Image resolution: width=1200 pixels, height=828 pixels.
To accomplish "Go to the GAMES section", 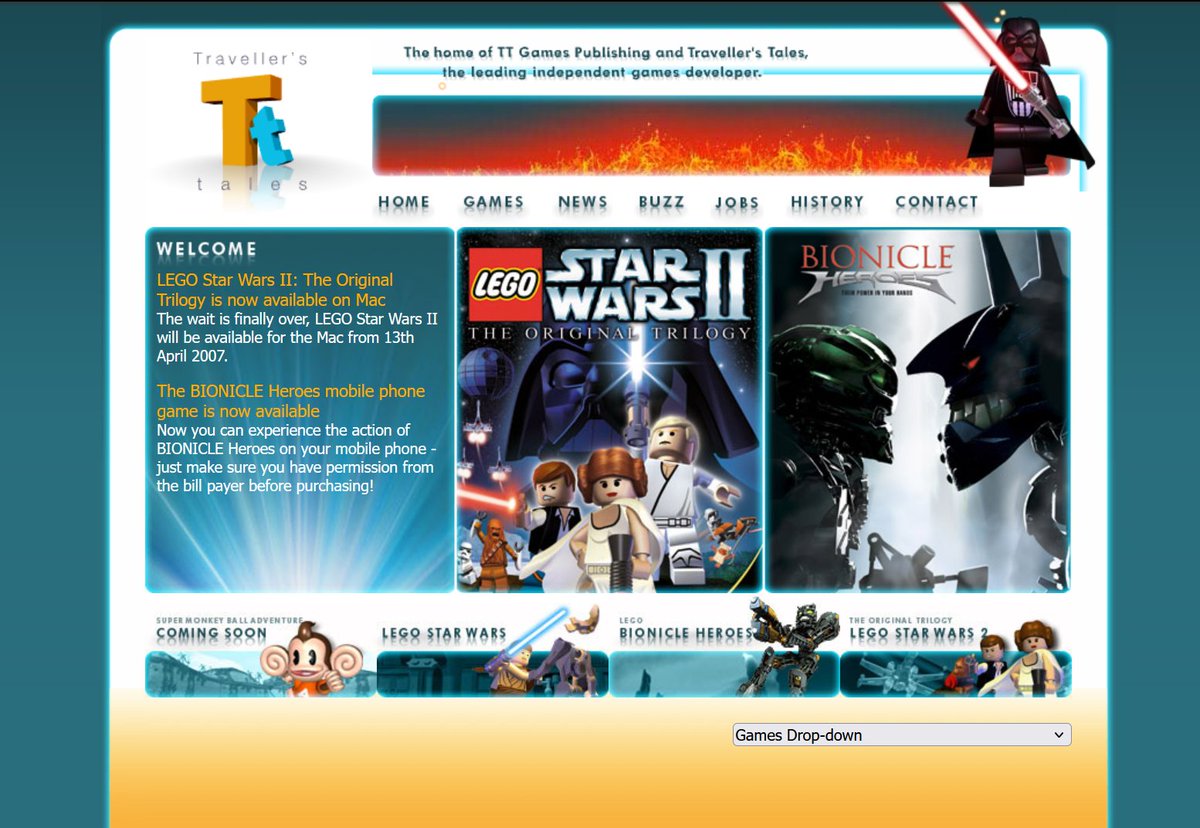I will 494,201.
